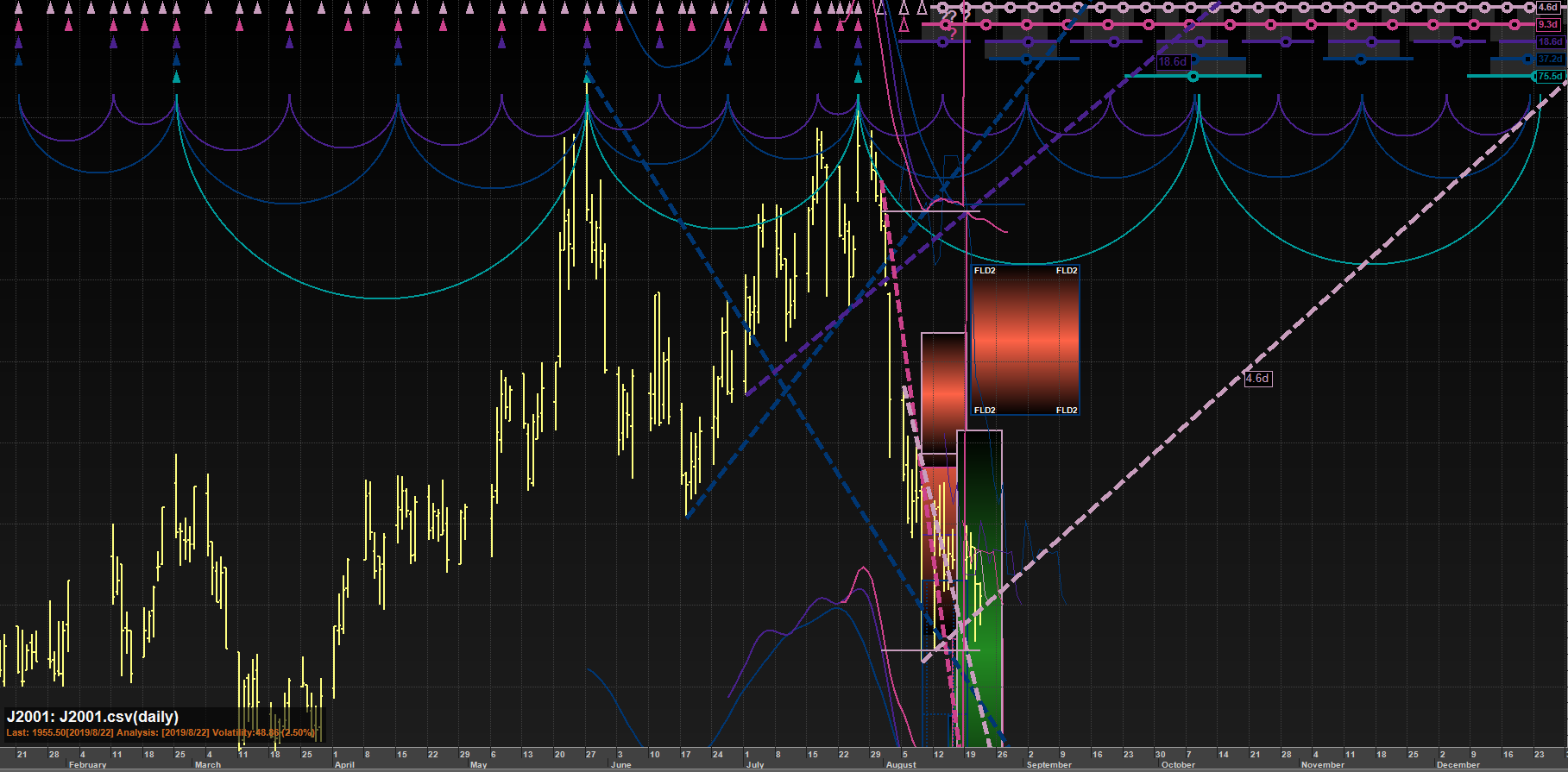The image size is (1568, 772).
Task: Click the 18.6d cycle label at top right
Action: pos(1550,41)
